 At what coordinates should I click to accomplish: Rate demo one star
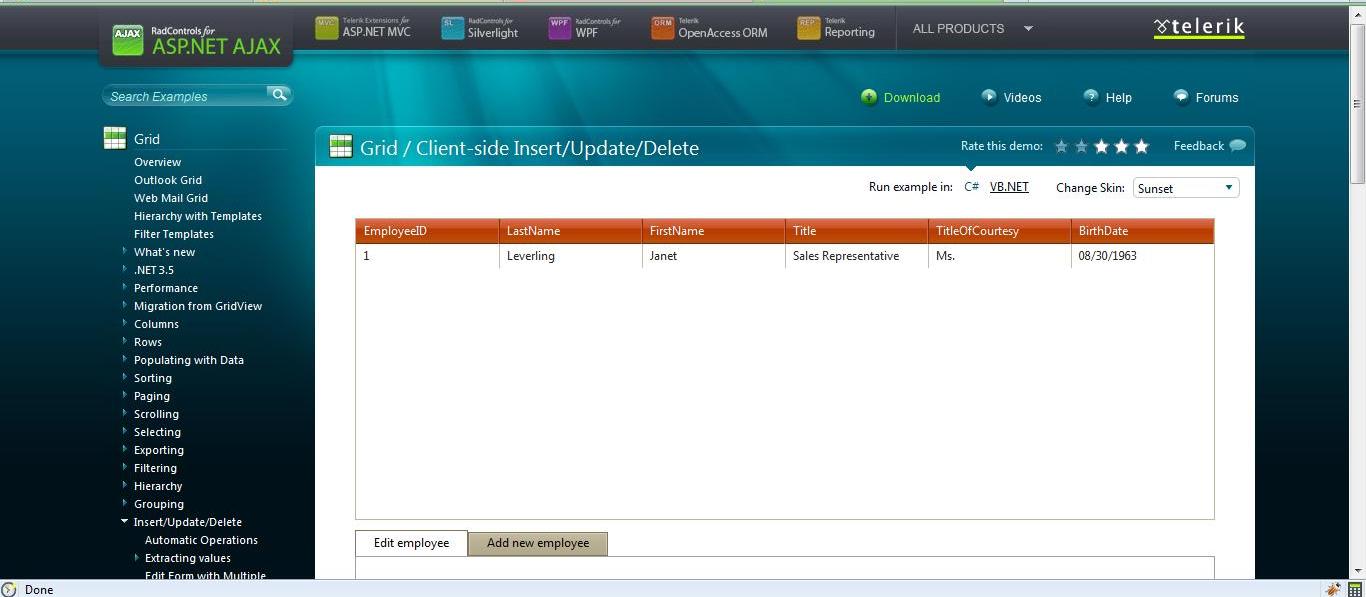point(1061,146)
